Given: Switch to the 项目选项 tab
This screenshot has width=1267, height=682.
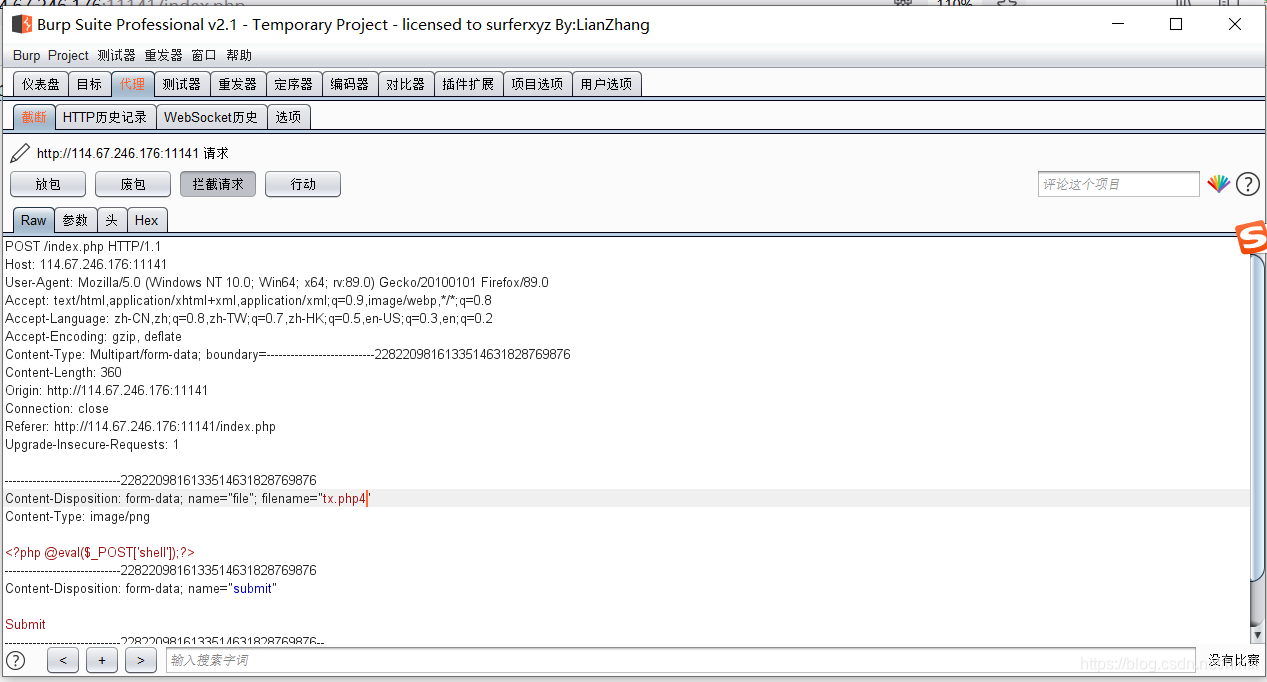Looking at the screenshot, I should (537, 85).
